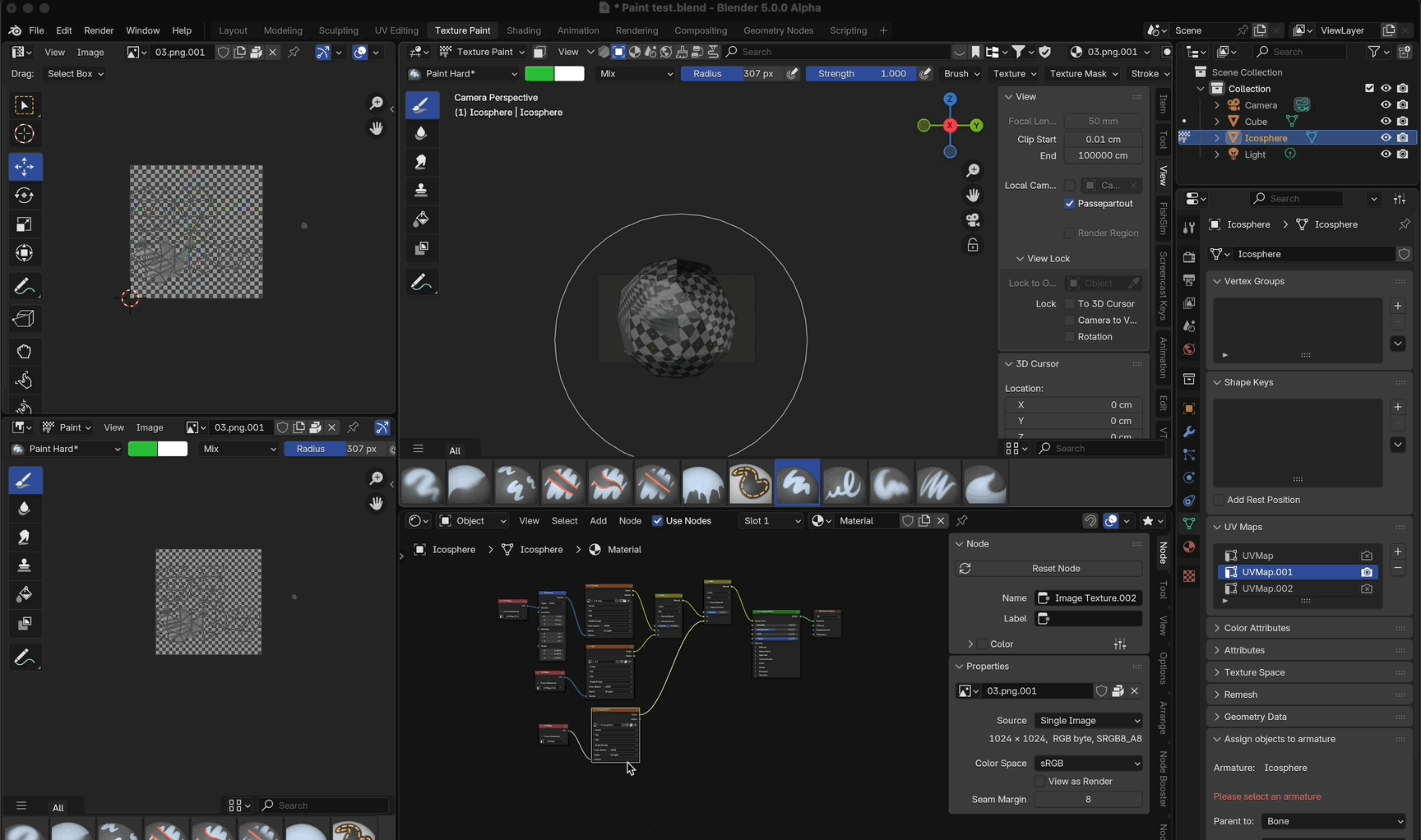Select the Clone stamp tool in 3D viewport

click(x=422, y=191)
